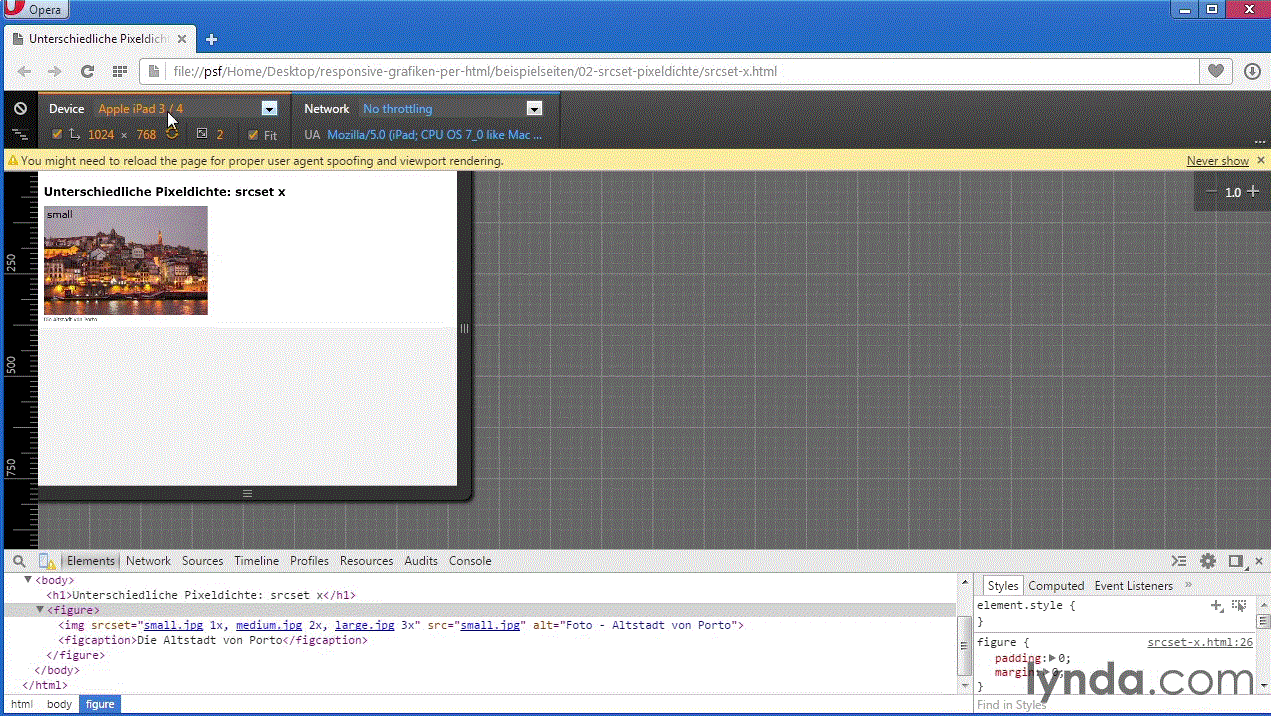Activate the inspect element magnifier icon
Viewport: 1271px width, 716px height.
click(x=19, y=561)
